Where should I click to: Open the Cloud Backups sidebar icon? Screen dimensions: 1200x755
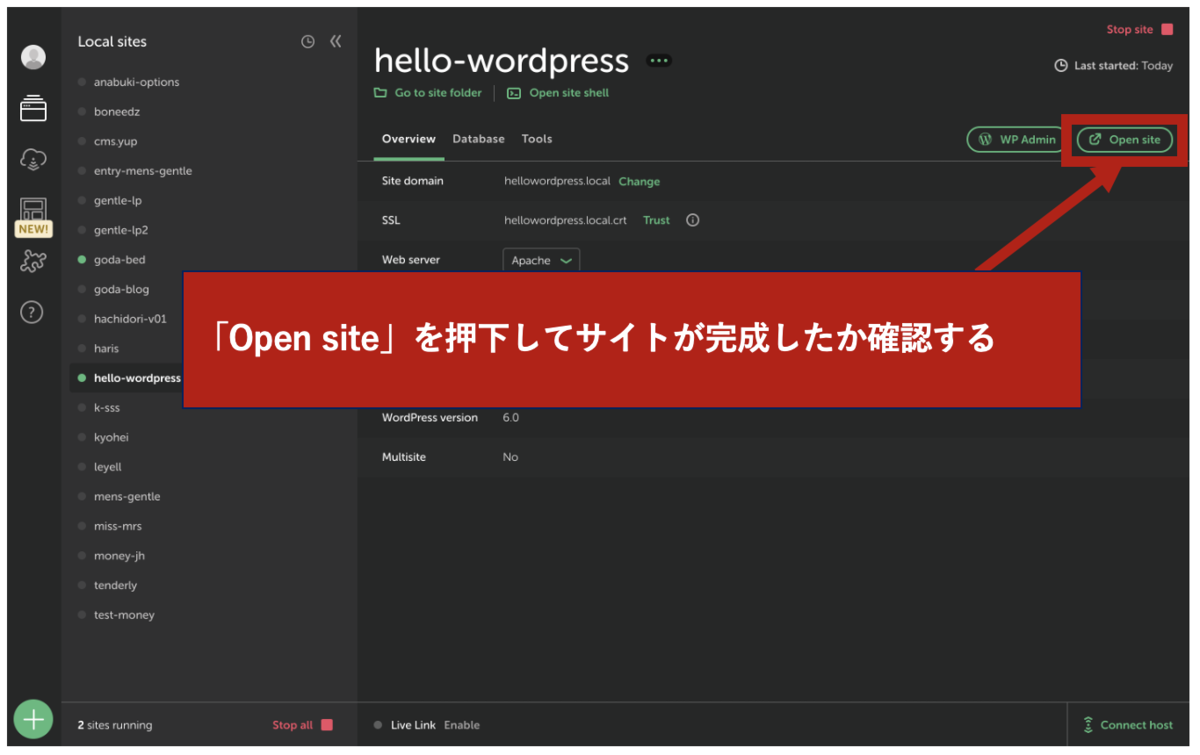tap(33, 159)
